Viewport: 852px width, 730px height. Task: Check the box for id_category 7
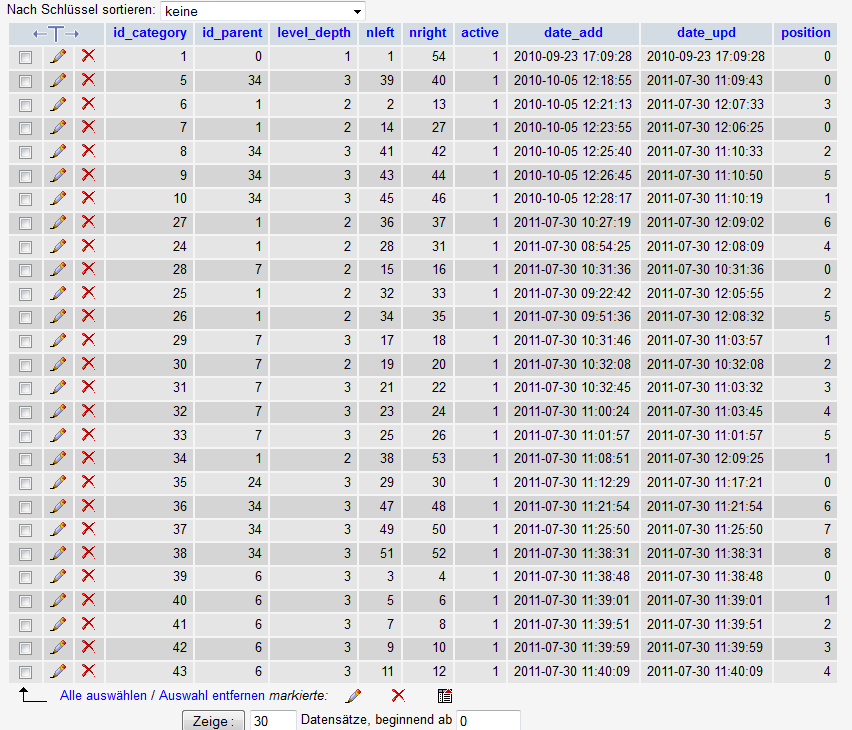pyautogui.click(x=26, y=128)
